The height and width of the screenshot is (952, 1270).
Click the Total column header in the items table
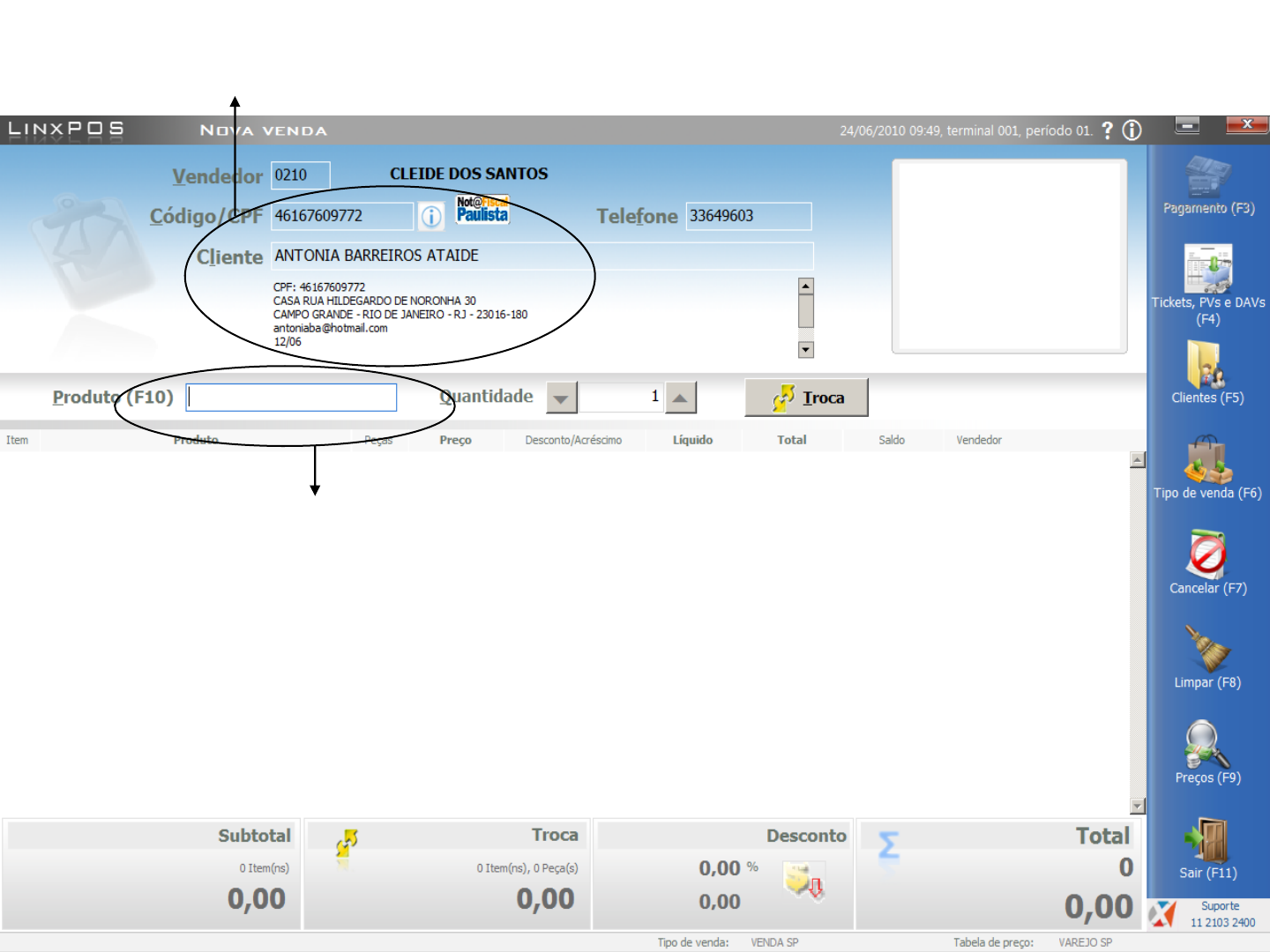[791, 440]
